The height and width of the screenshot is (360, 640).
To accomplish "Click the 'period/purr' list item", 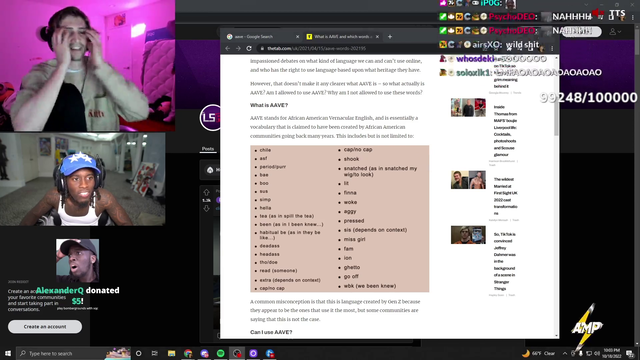I will [273, 167].
